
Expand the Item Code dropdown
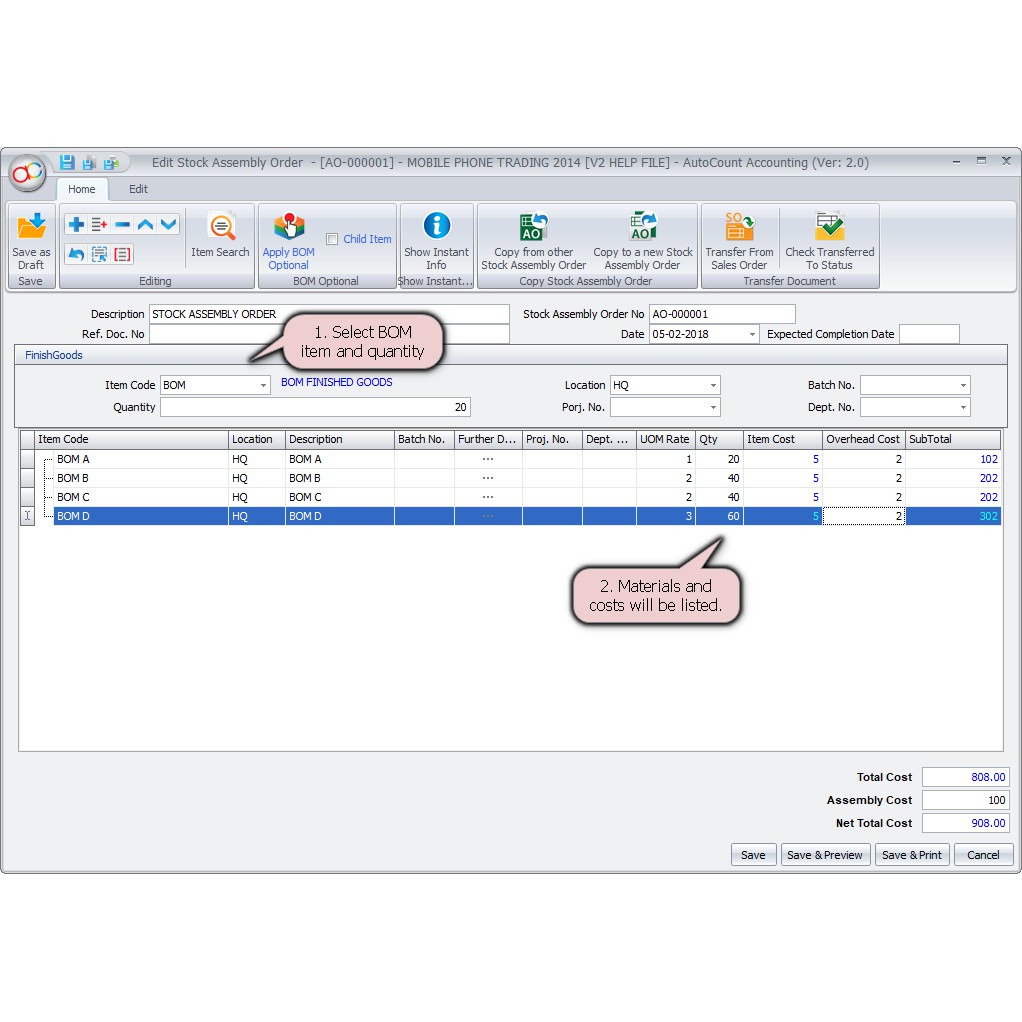(263, 386)
